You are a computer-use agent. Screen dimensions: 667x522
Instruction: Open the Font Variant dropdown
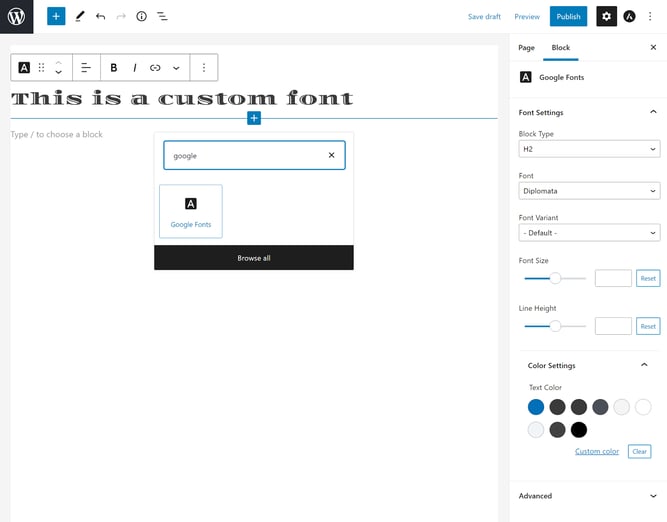(589, 233)
